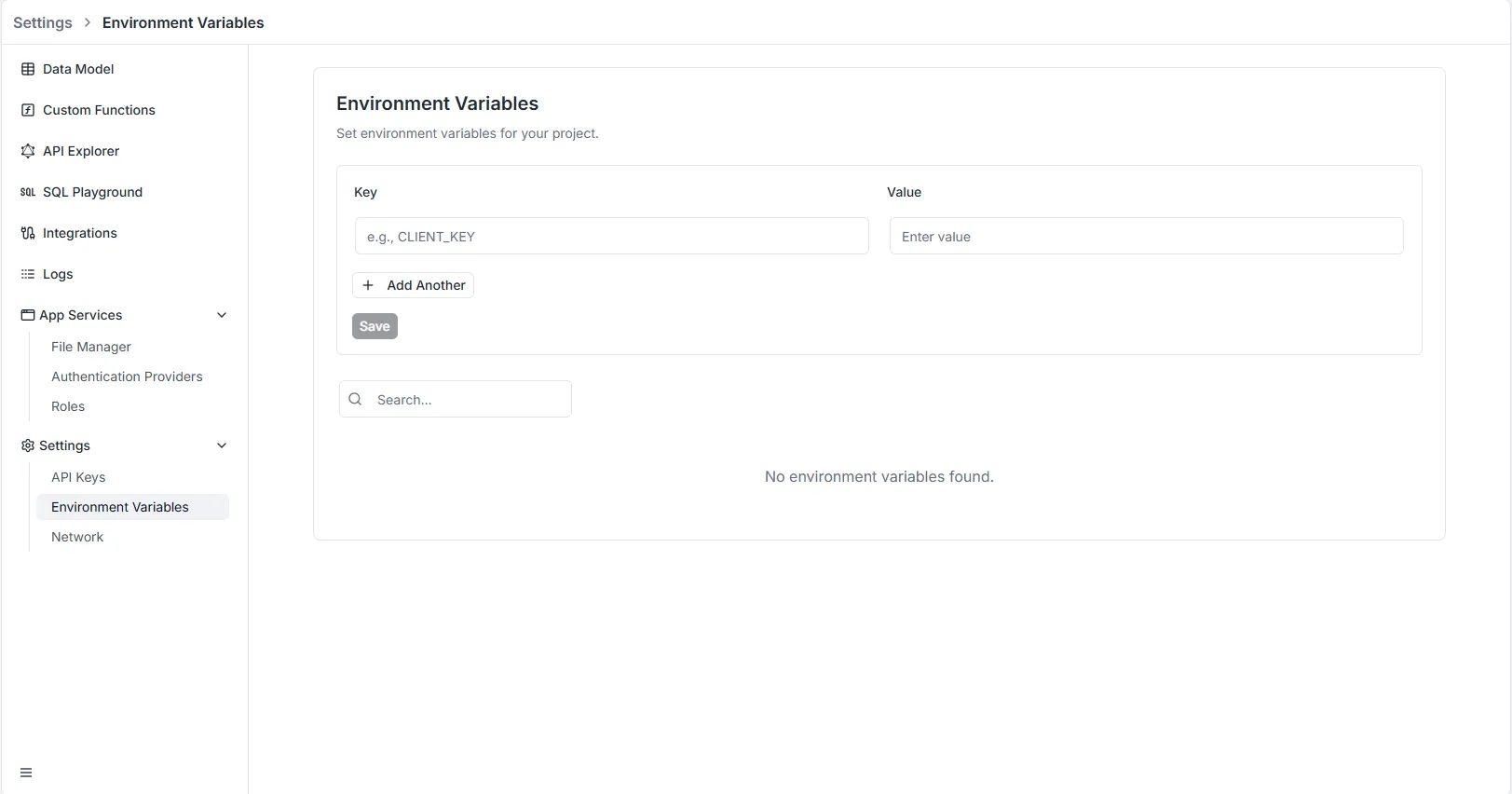Click the Settings breadcrumb link
The height and width of the screenshot is (794, 1512).
(43, 22)
